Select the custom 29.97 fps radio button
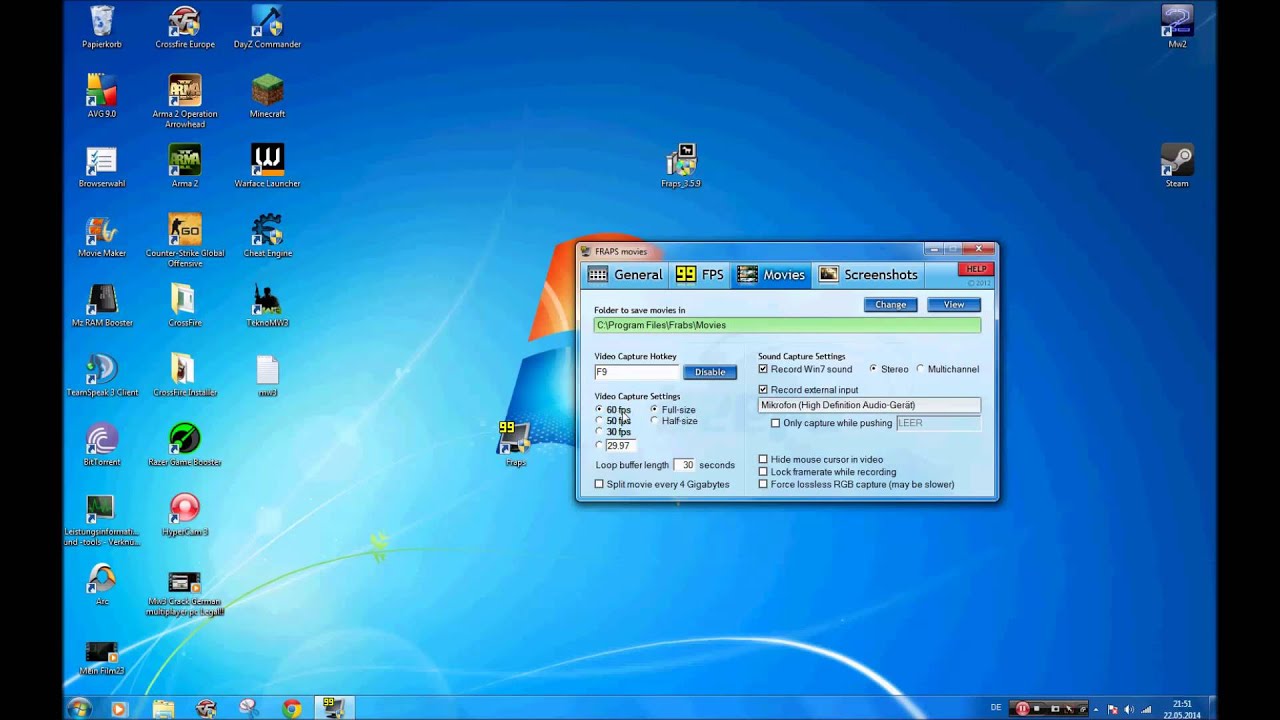The height and width of the screenshot is (720, 1280). 599,445
